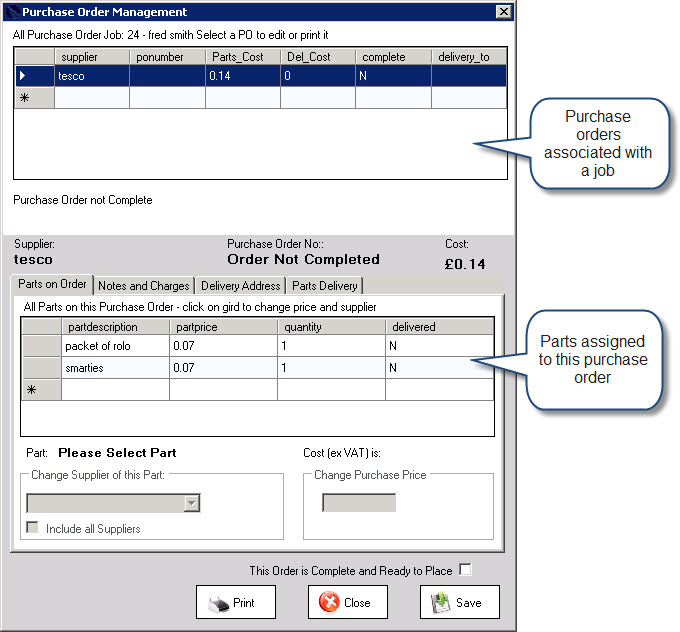Click the Close button label
Viewport: 680px width, 632px height.
pos(357,603)
